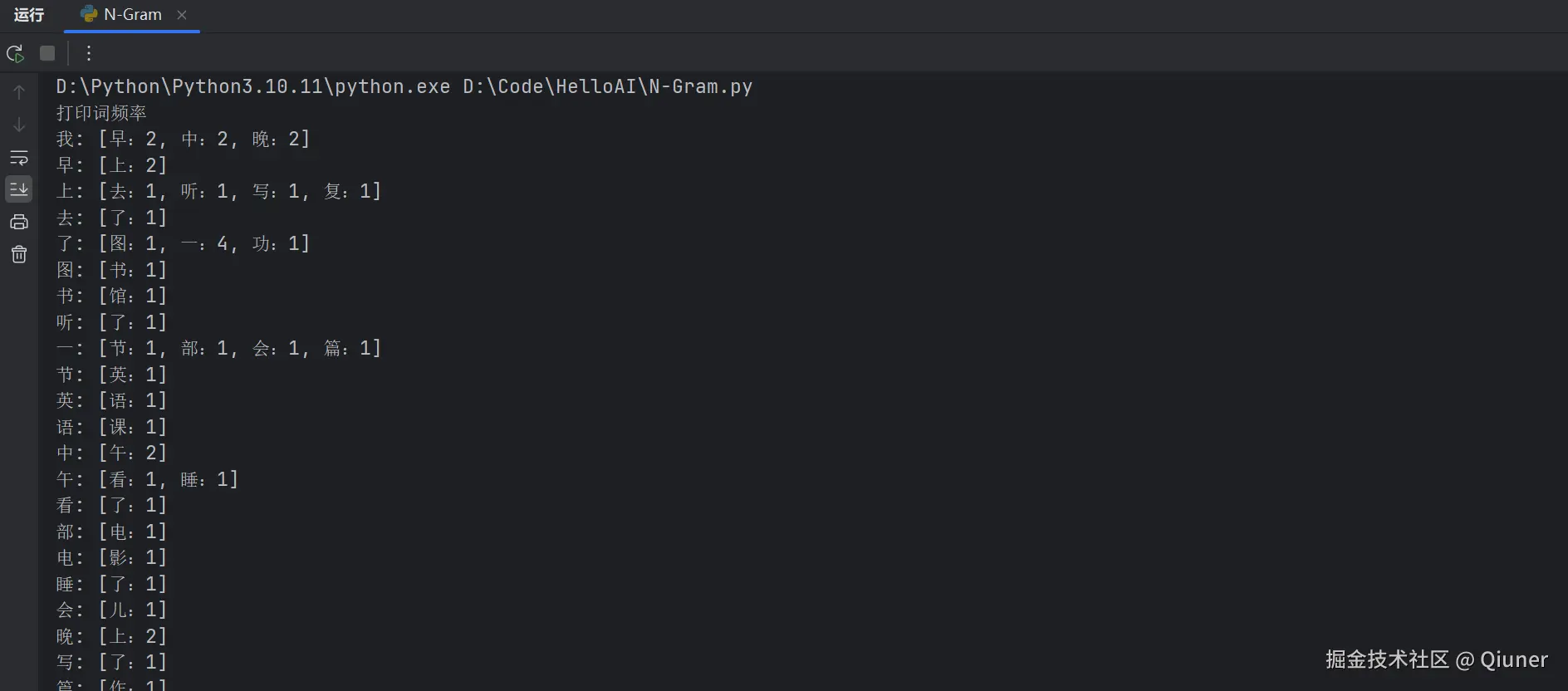Rerun the N-Gram script
Screen dimensions: 1568x691
click(15, 53)
